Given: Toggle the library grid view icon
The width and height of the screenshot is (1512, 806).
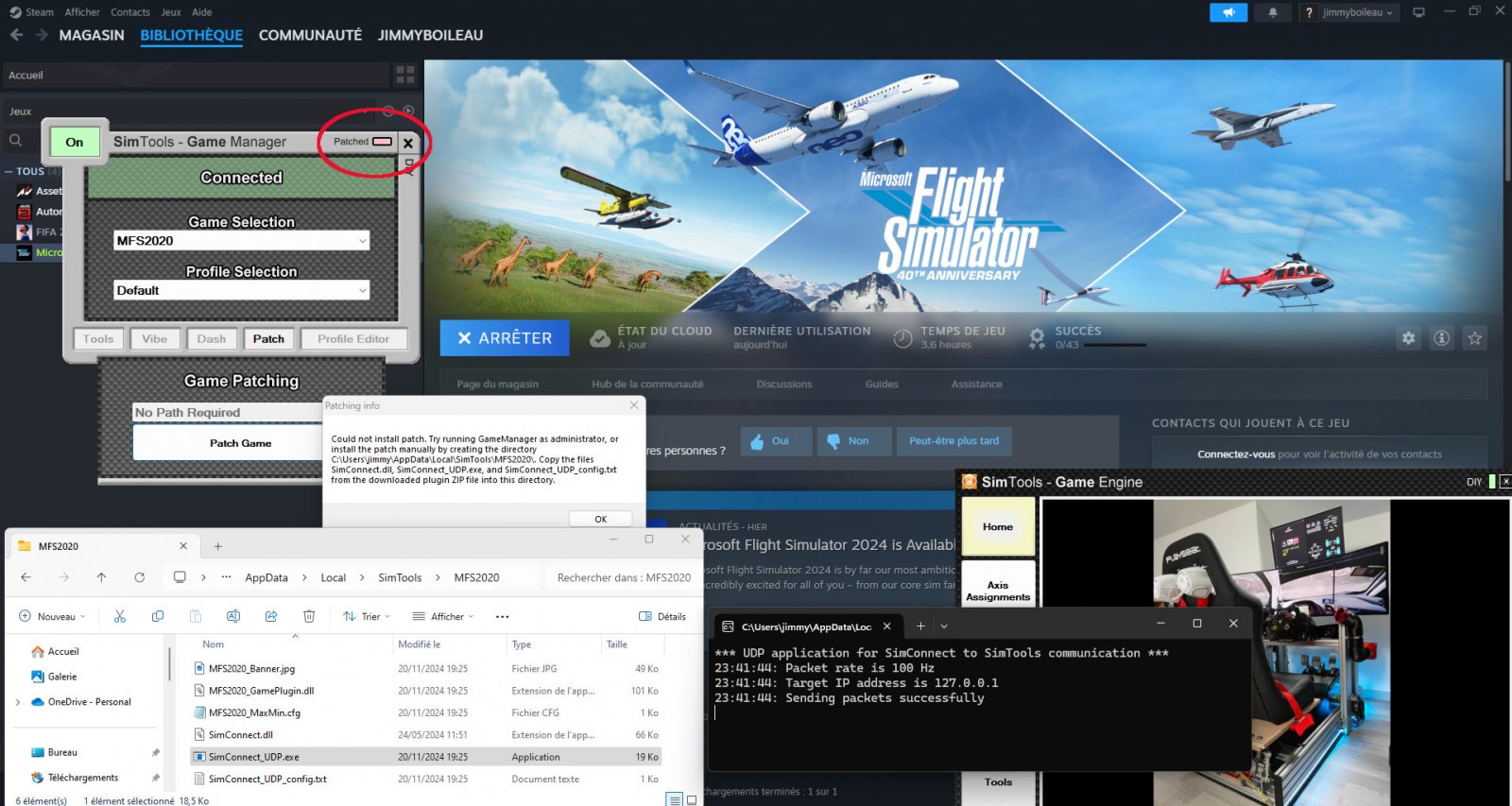Looking at the screenshot, I should click(x=405, y=75).
